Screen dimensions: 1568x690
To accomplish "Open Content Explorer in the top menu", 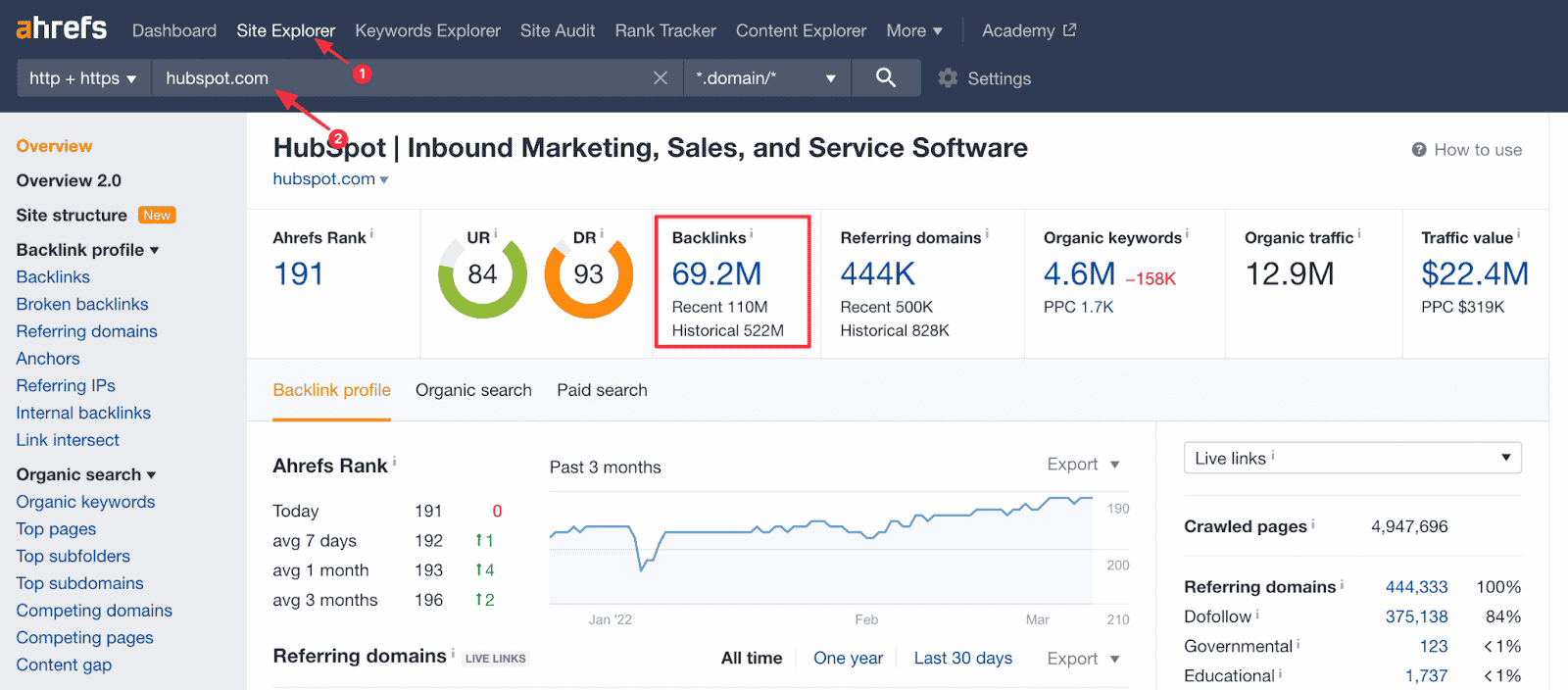I will pyautogui.click(x=801, y=30).
